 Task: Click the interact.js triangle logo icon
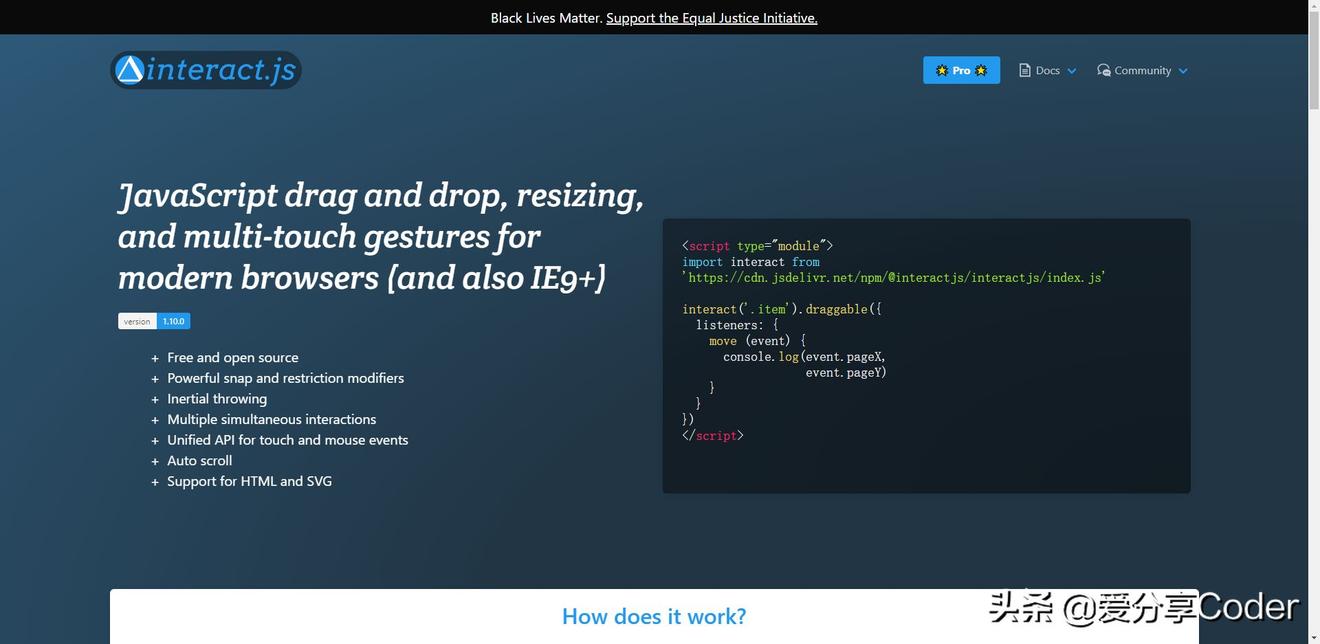(x=130, y=70)
